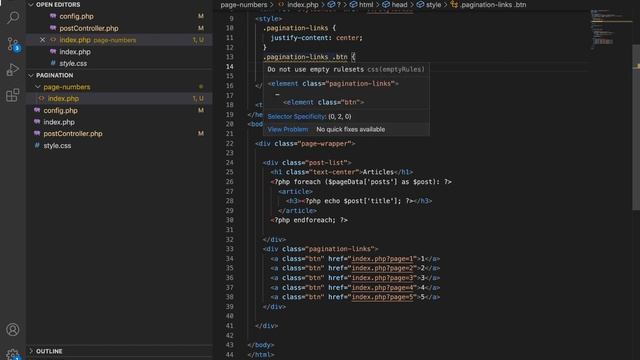This screenshot has width=640, height=360.
Task: Open the Search view in activity bar
Action: [13, 18]
